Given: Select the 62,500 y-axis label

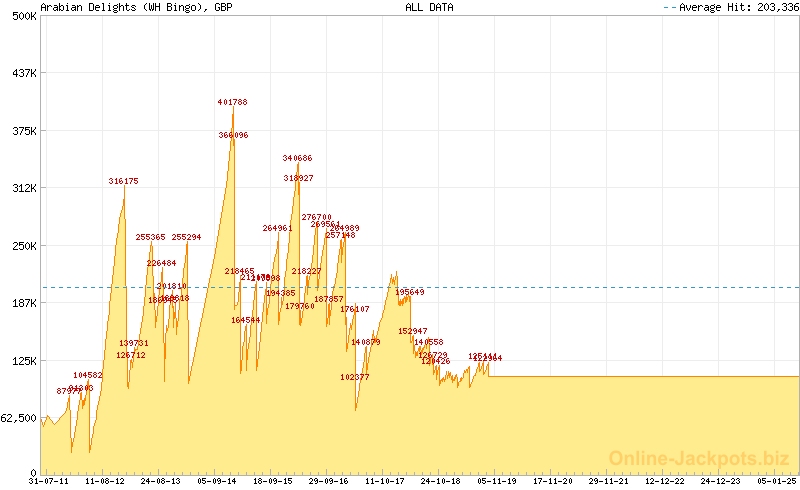Looking at the screenshot, I should 19,418.
